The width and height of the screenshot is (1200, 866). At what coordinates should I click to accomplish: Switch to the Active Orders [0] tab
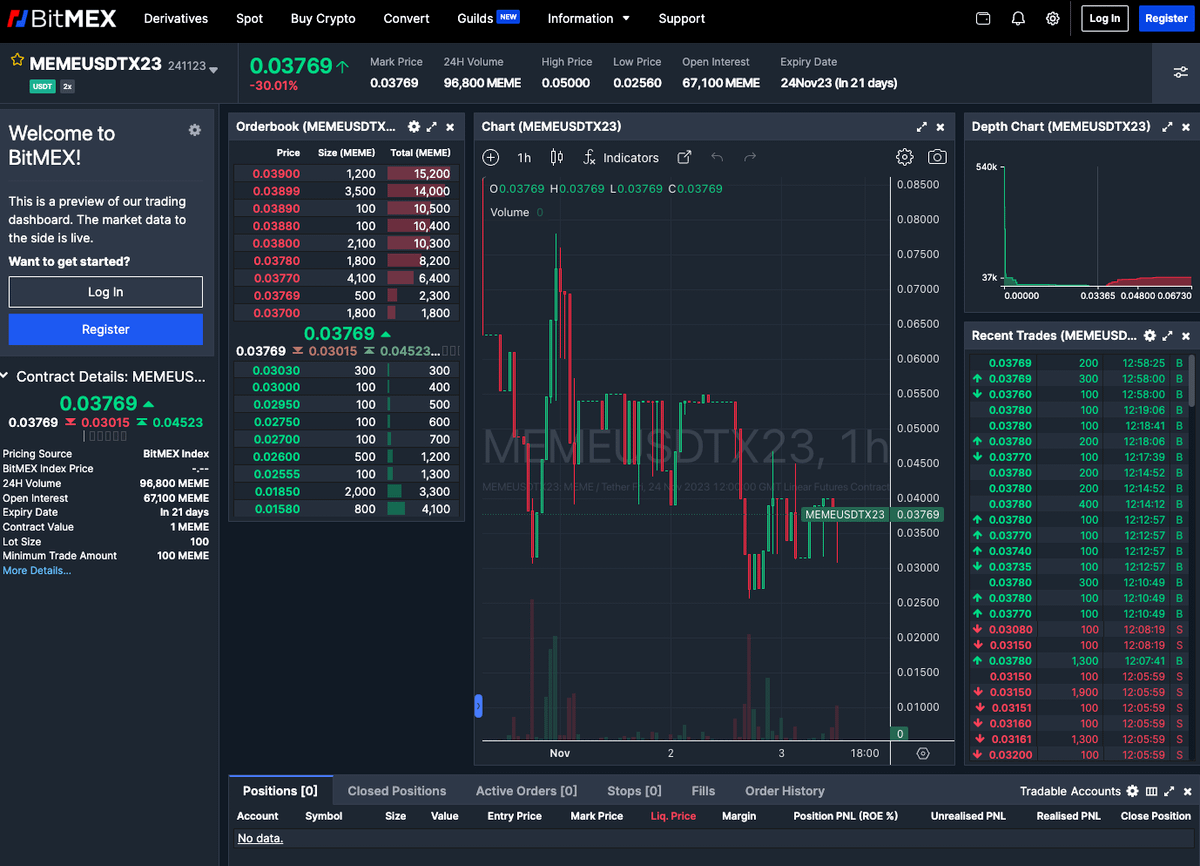click(526, 791)
